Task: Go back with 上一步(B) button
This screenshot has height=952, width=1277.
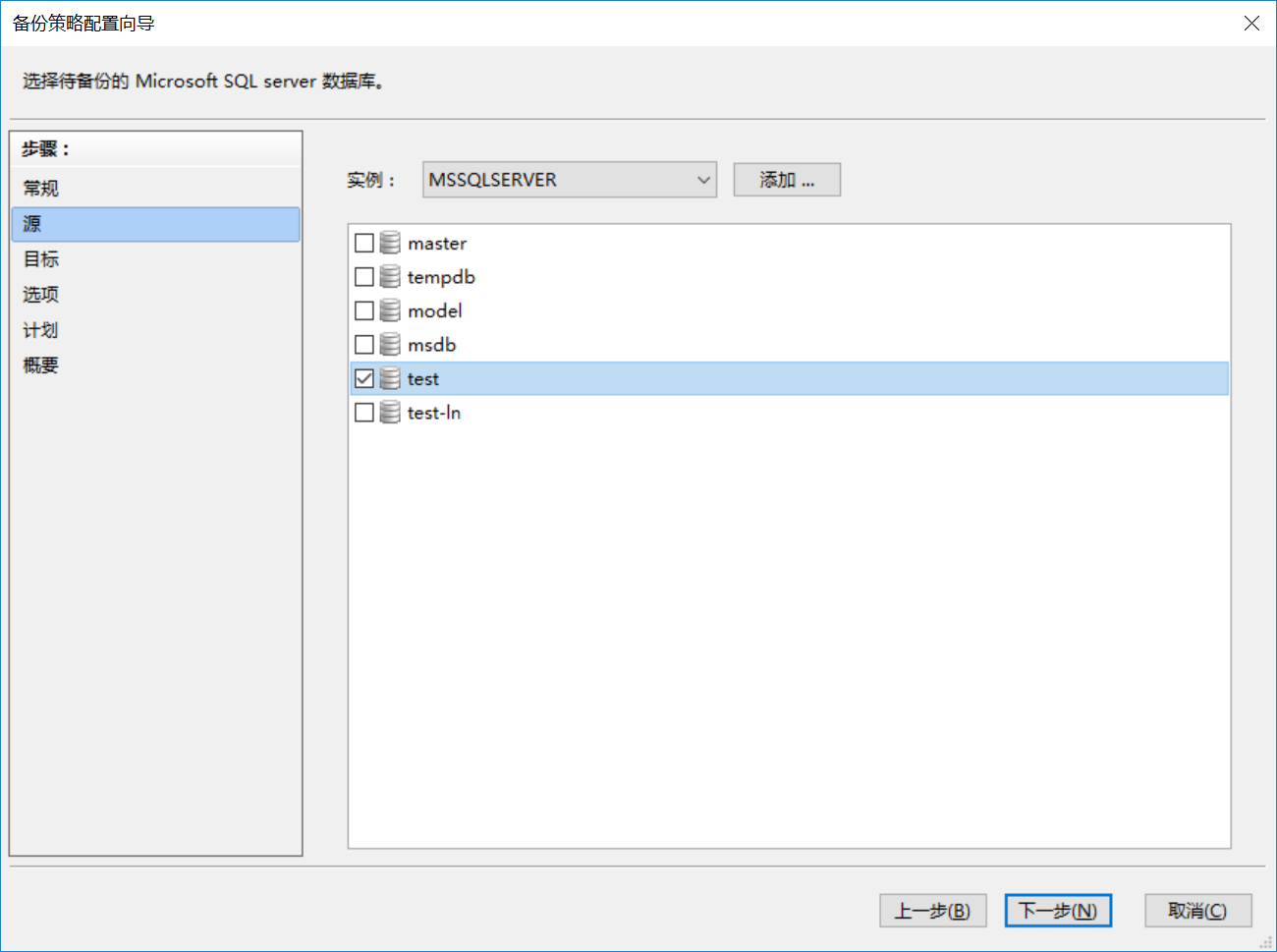Action: click(x=932, y=911)
